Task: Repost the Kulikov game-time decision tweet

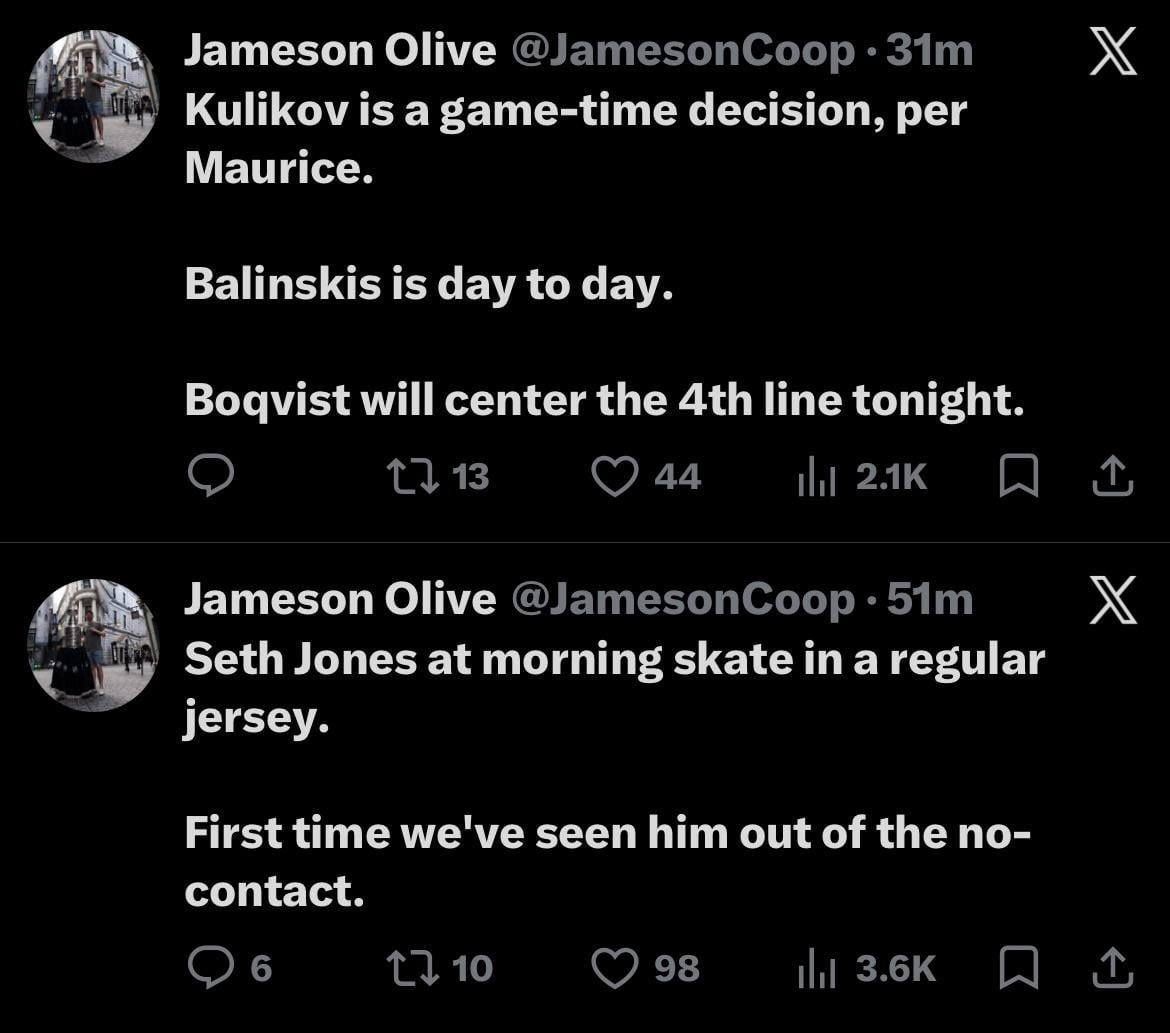Action: 411,477
